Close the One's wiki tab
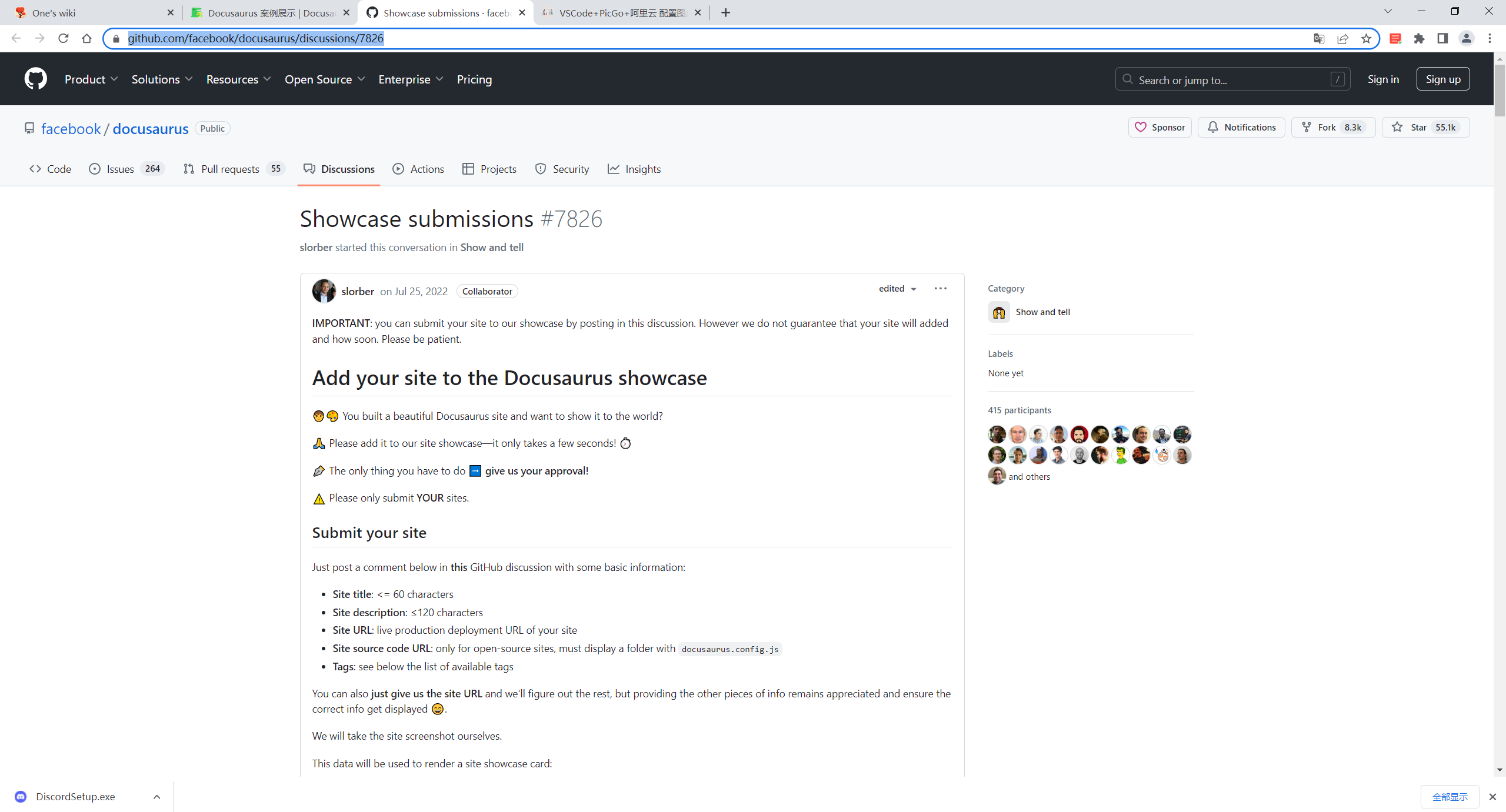The width and height of the screenshot is (1506, 812). click(171, 12)
